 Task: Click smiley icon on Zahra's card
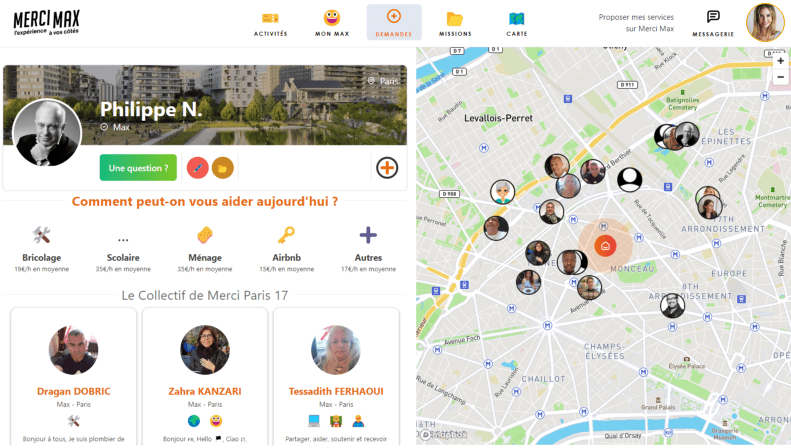tap(216, 421)
